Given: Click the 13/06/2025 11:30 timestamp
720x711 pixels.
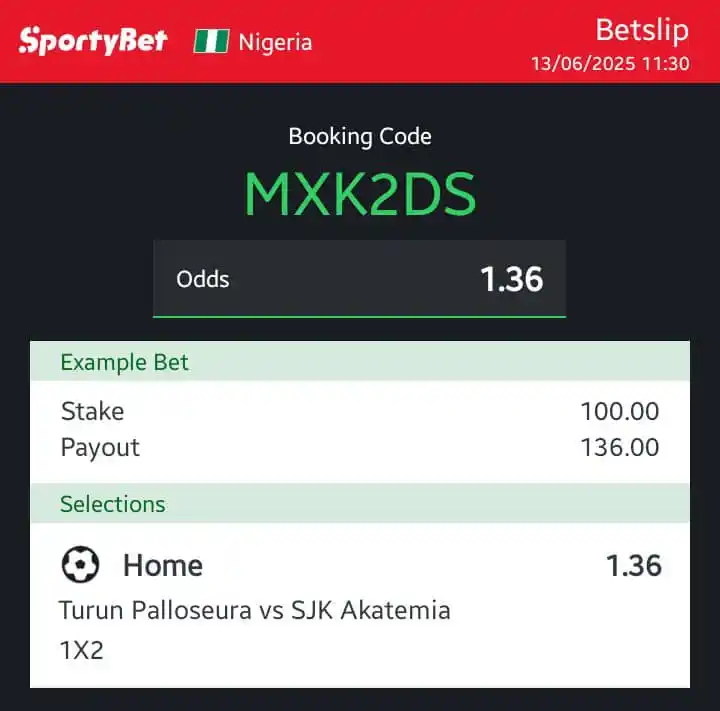Looking at the screenshot, I should click(x=610, y=63).
